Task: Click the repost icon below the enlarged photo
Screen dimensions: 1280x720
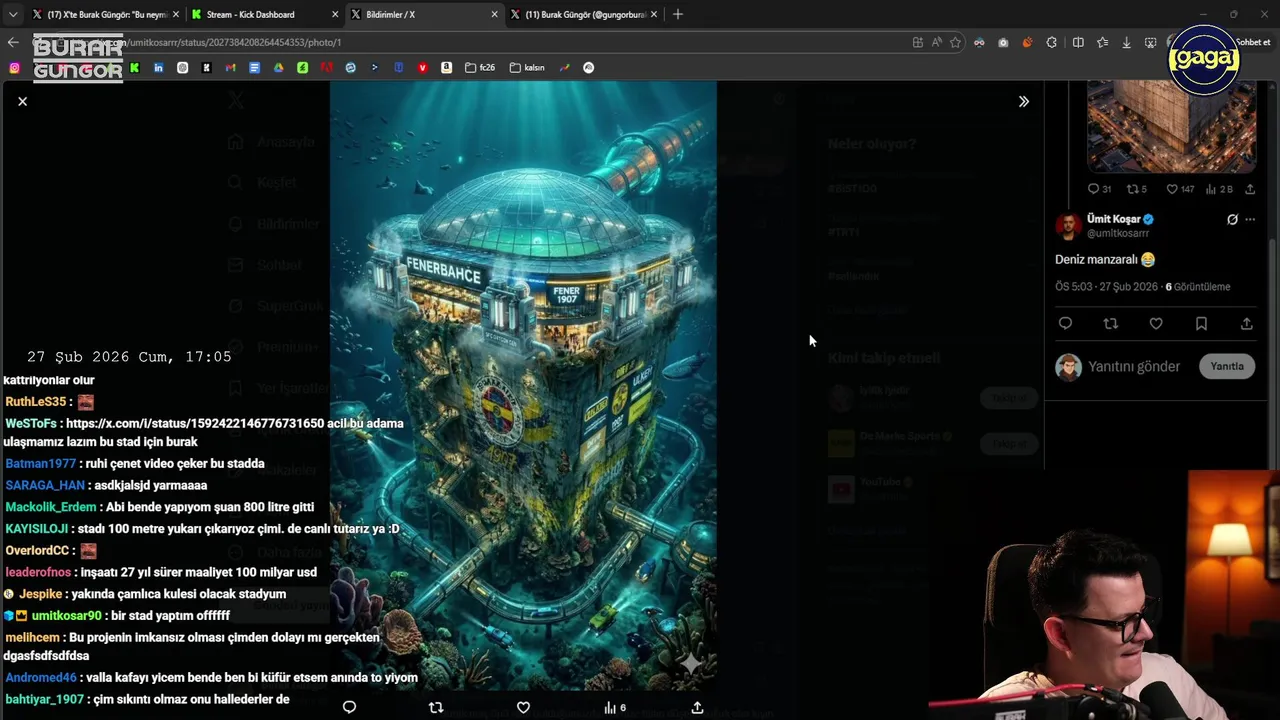Action: pos(435,707)
